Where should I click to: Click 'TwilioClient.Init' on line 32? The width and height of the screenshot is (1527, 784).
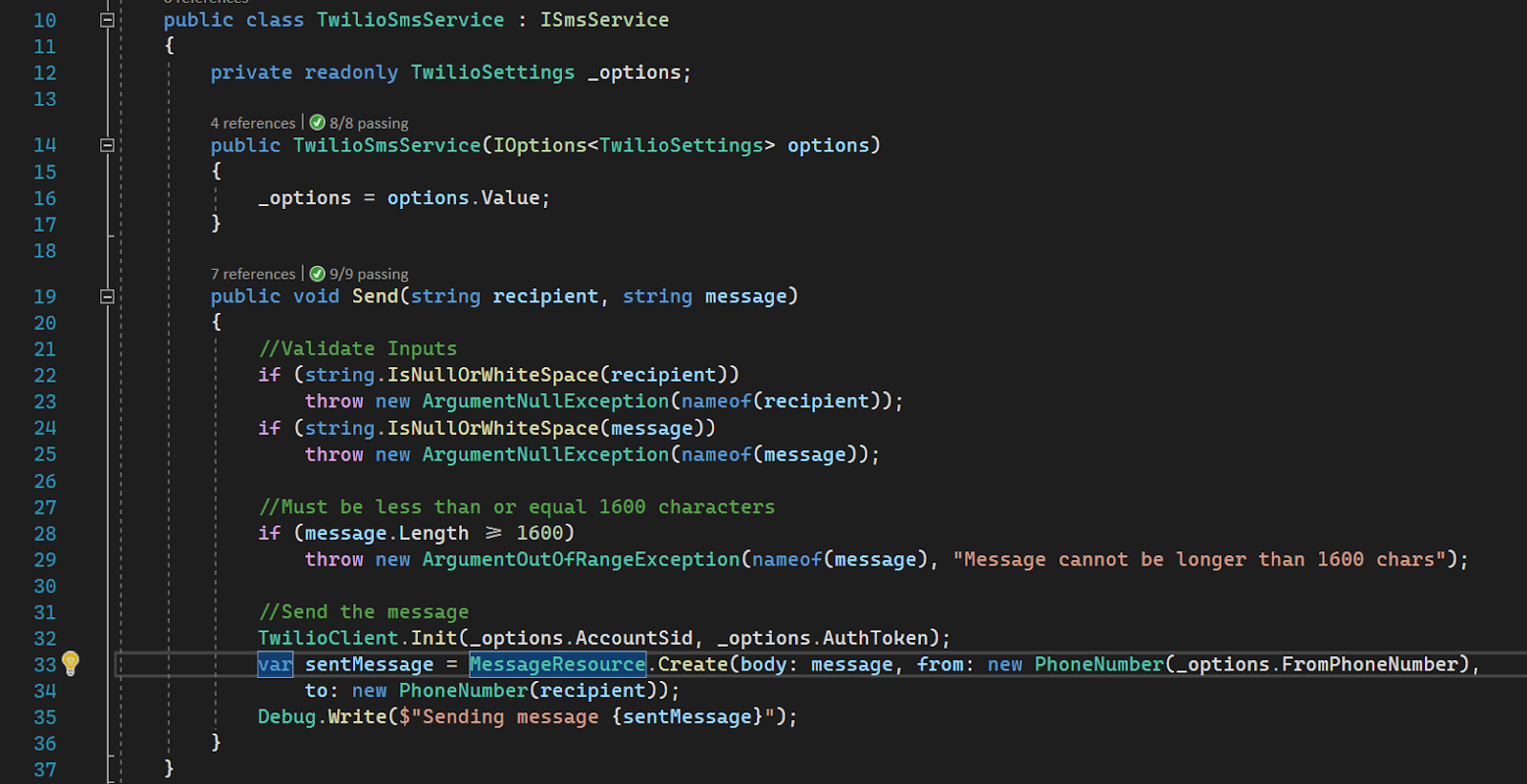tap(358, 638)
